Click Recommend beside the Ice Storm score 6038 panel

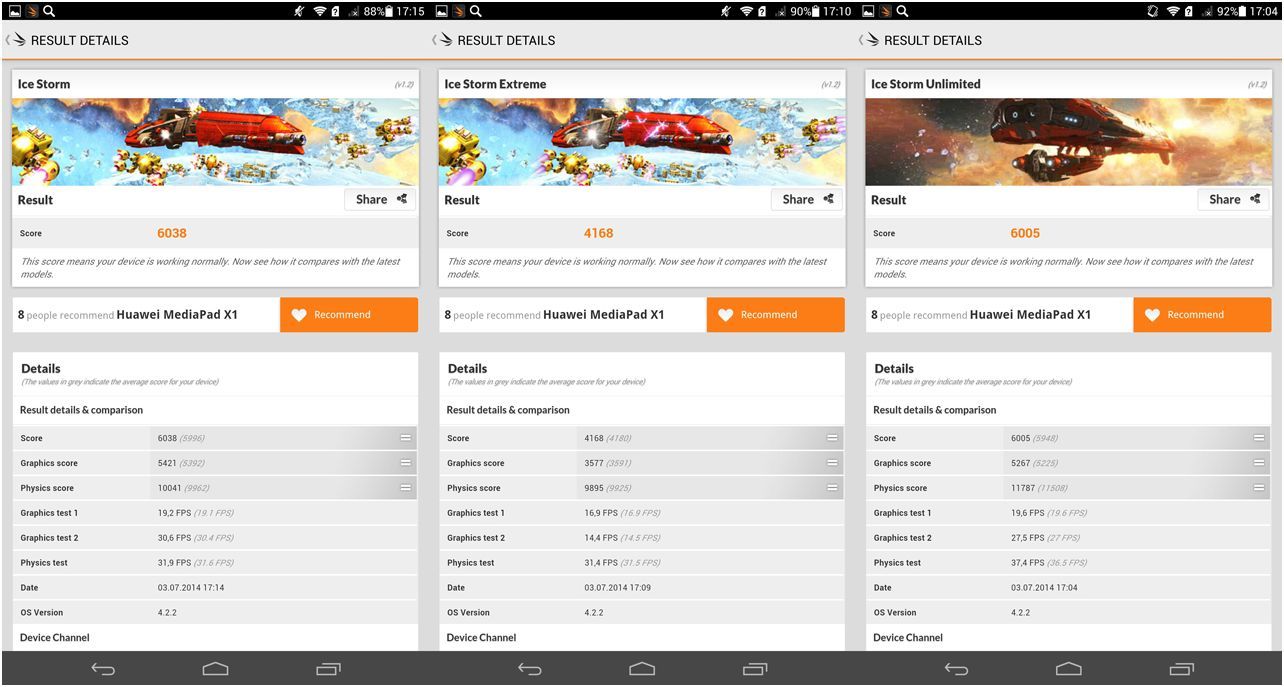coord(349,315)
